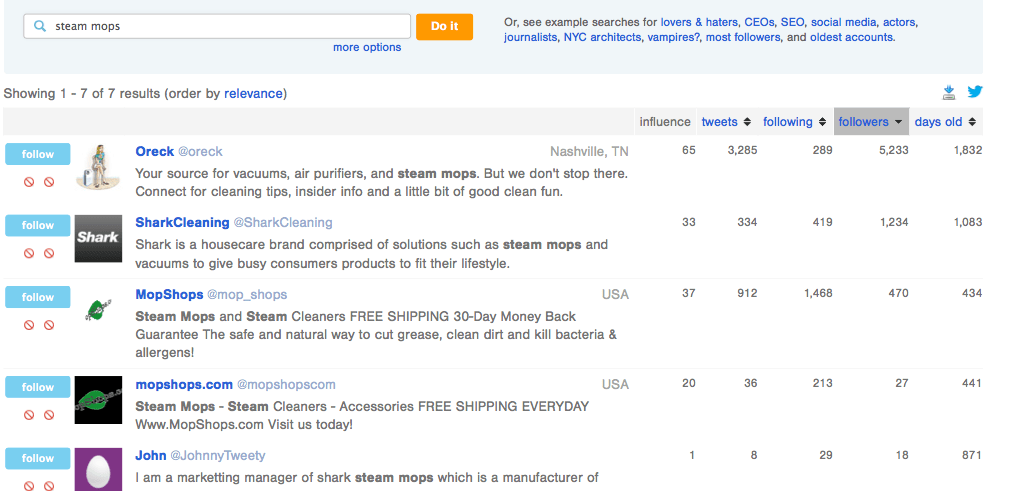Click first block icon in mopshops.com row
This screenshot has width=1028, height=491.
29,415
